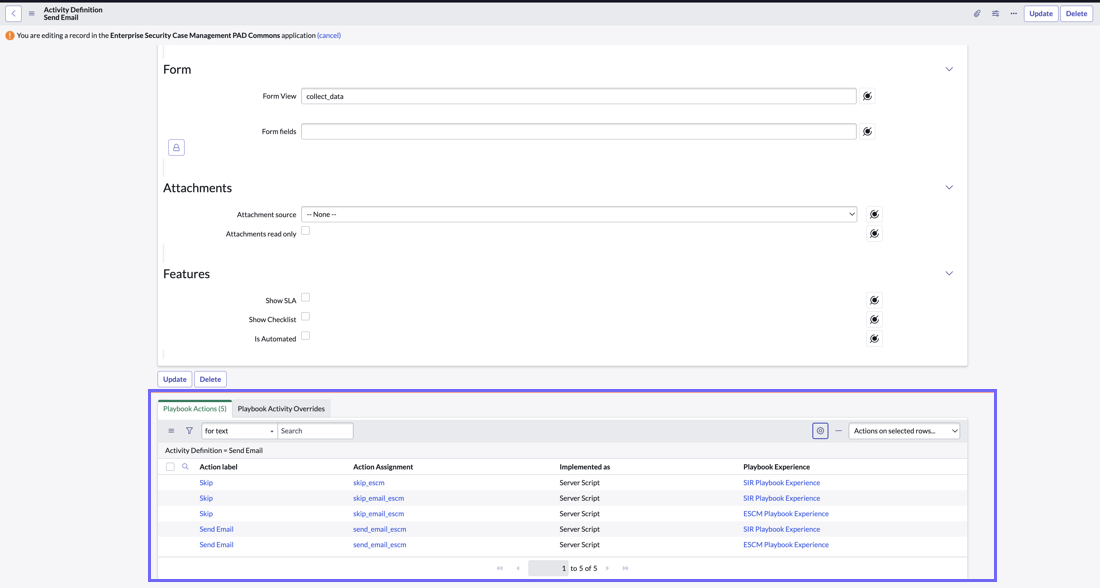Screen dimensions: 1100x588
Task: Unlock the Form fields lock icon
Action: click(x=176, y=147)
